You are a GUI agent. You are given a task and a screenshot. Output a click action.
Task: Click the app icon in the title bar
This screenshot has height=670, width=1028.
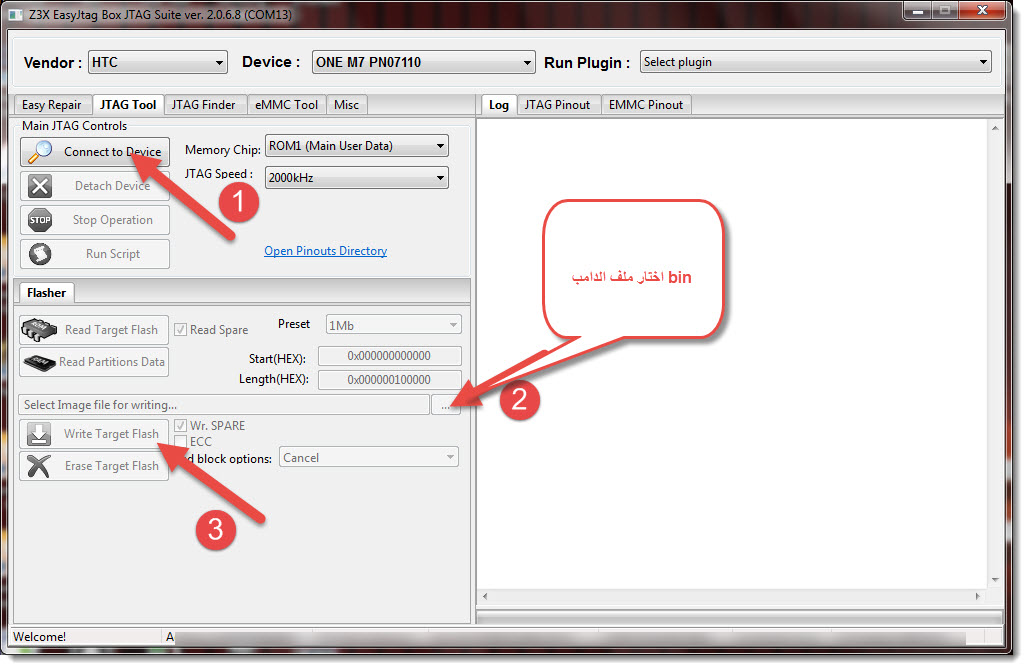(15, 14)
